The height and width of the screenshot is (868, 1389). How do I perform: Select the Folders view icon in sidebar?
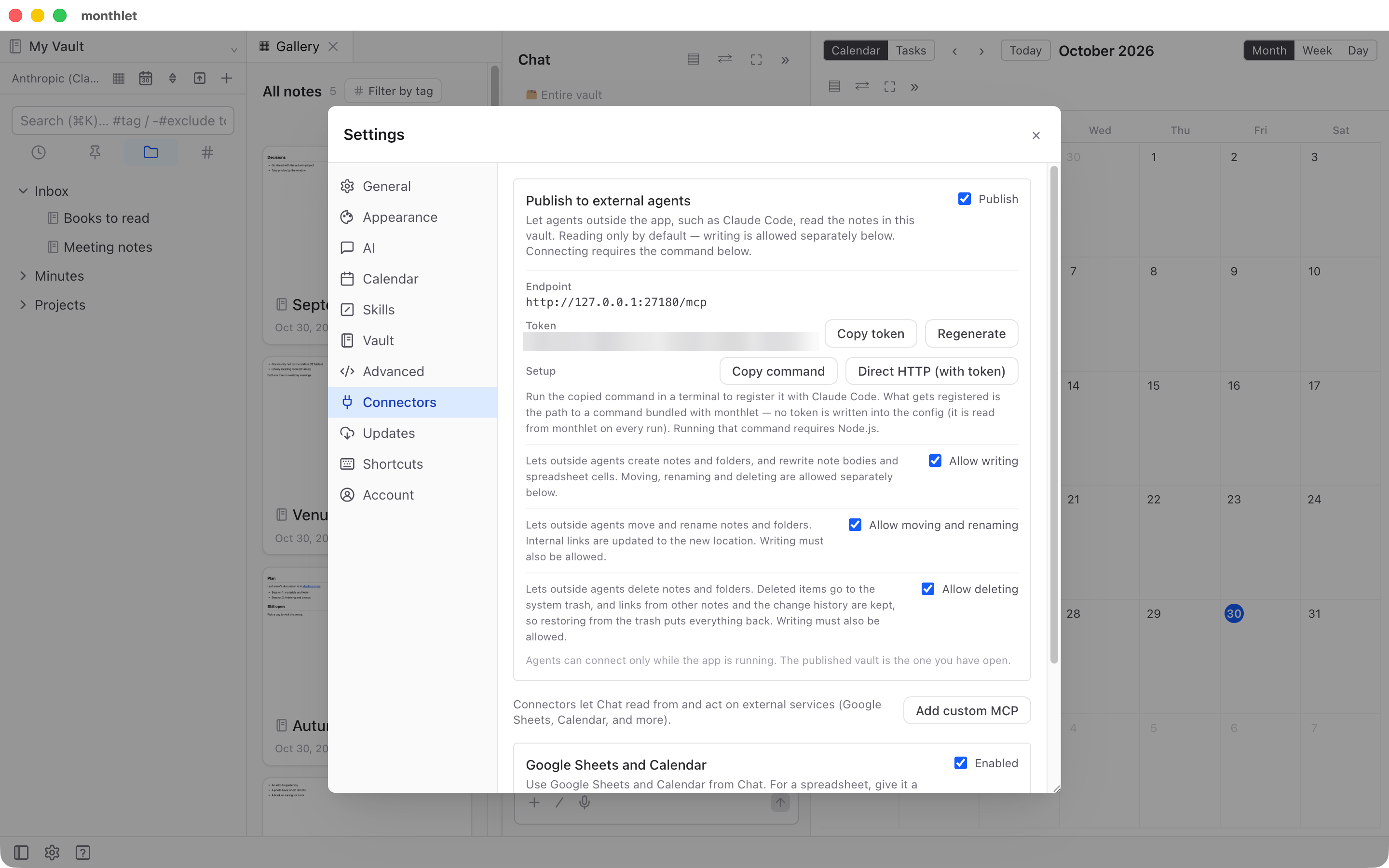point(151,152)
